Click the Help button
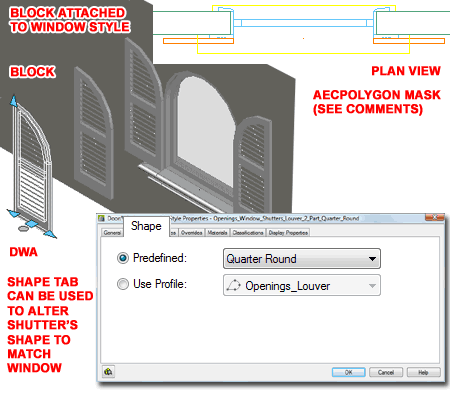450x396 pixels. pos(423,372)
